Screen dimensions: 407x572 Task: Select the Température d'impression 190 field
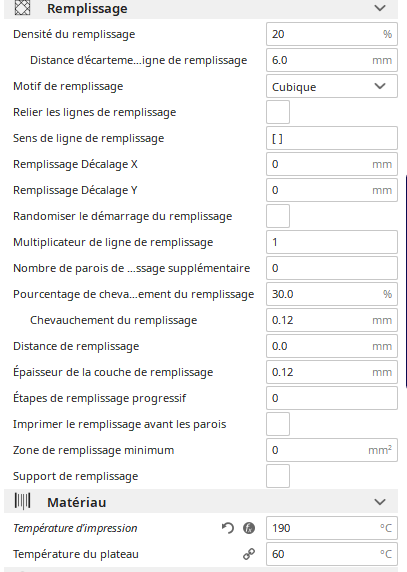pyautogui.click(x=332, y=528)
